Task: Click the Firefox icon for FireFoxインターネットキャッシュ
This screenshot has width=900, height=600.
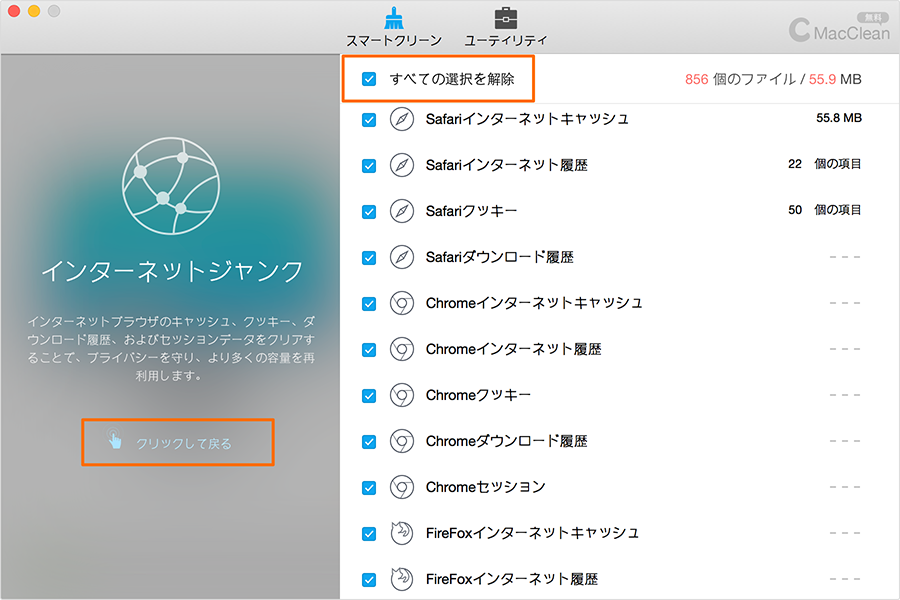Action: coord(402,533)
